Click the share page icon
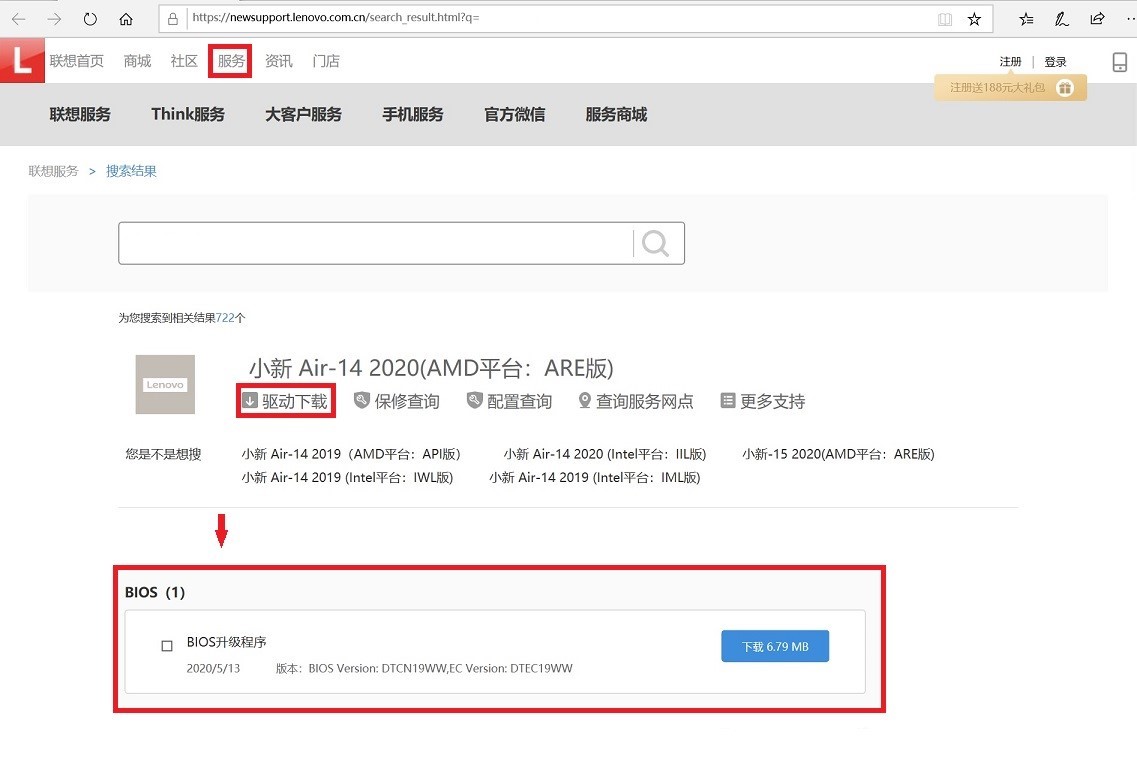This screenshot has width=1137, height=757. pyautogui.click(x=1097, y=19)
